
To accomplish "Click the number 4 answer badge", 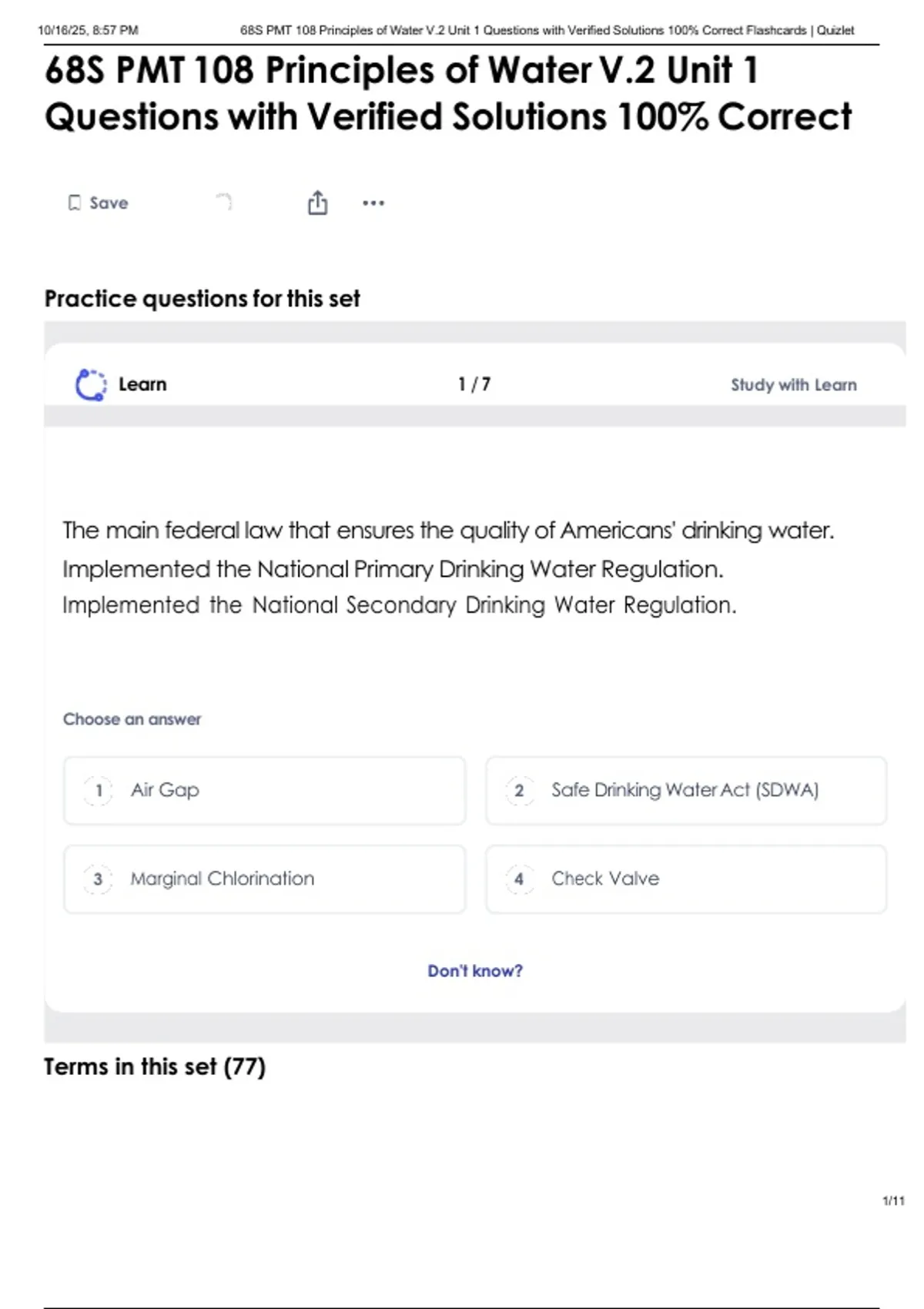I will tap(520, 879).
